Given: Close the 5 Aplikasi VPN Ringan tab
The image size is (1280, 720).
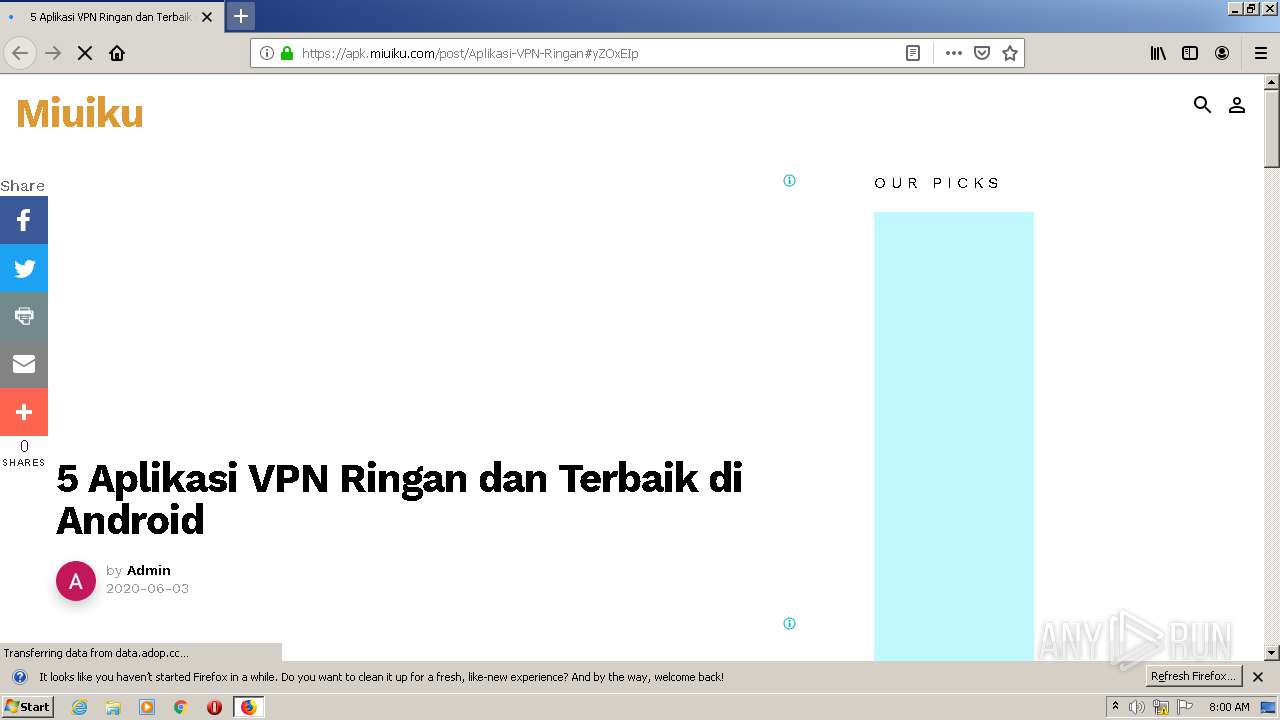Looking at the screenshot, I should pyautogui.click(x=207, y=17).
